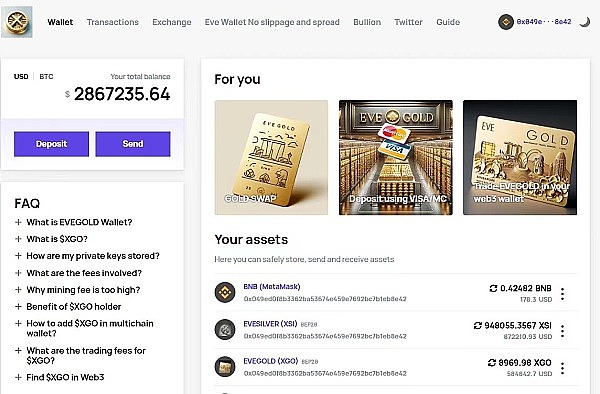Click the EVEGOLD XGO coin icon
The height and width of the screenshot is (394, 600).
pos(225,367)
